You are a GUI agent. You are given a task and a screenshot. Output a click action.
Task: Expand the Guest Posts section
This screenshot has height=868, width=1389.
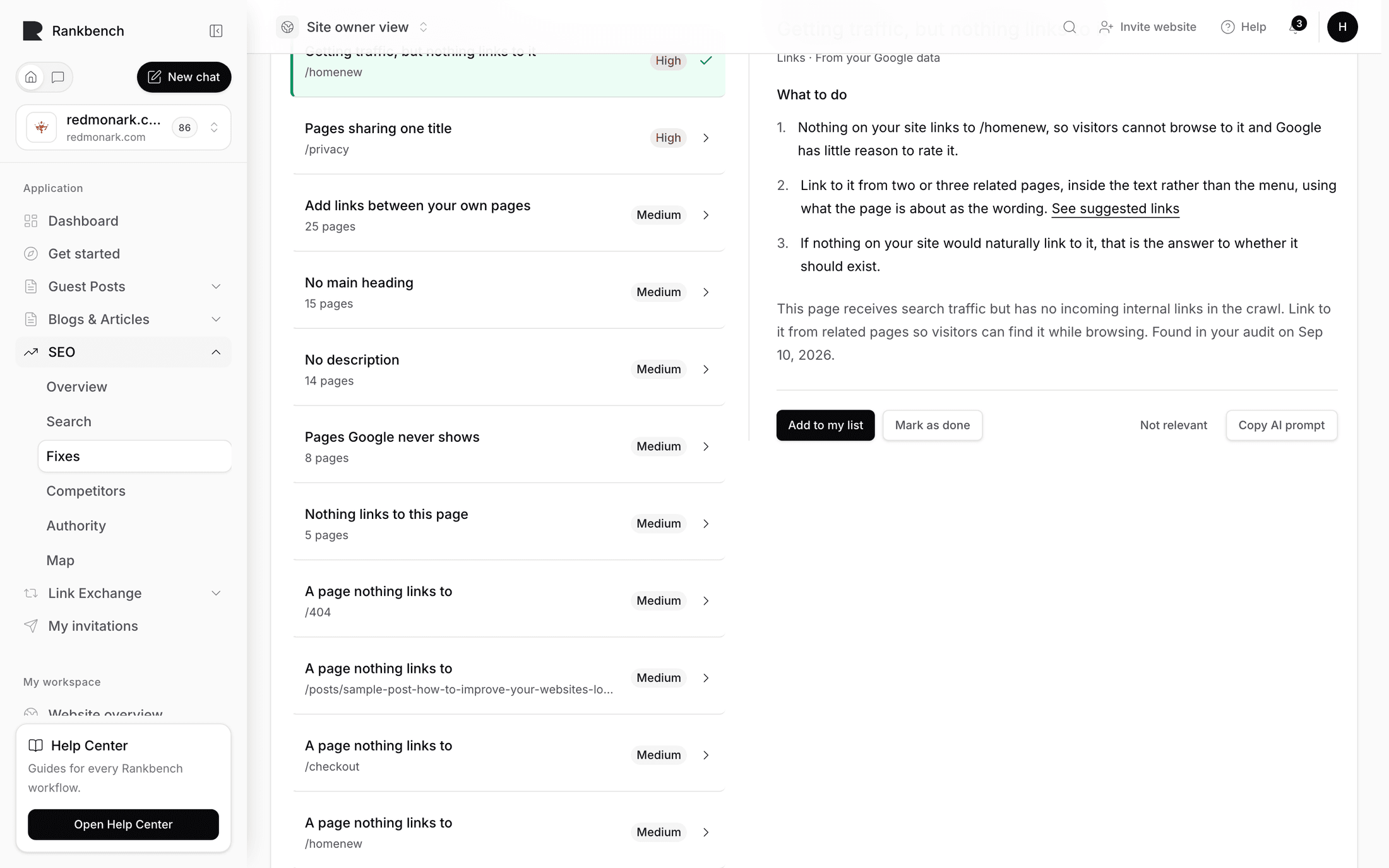[x=216, y=287]
